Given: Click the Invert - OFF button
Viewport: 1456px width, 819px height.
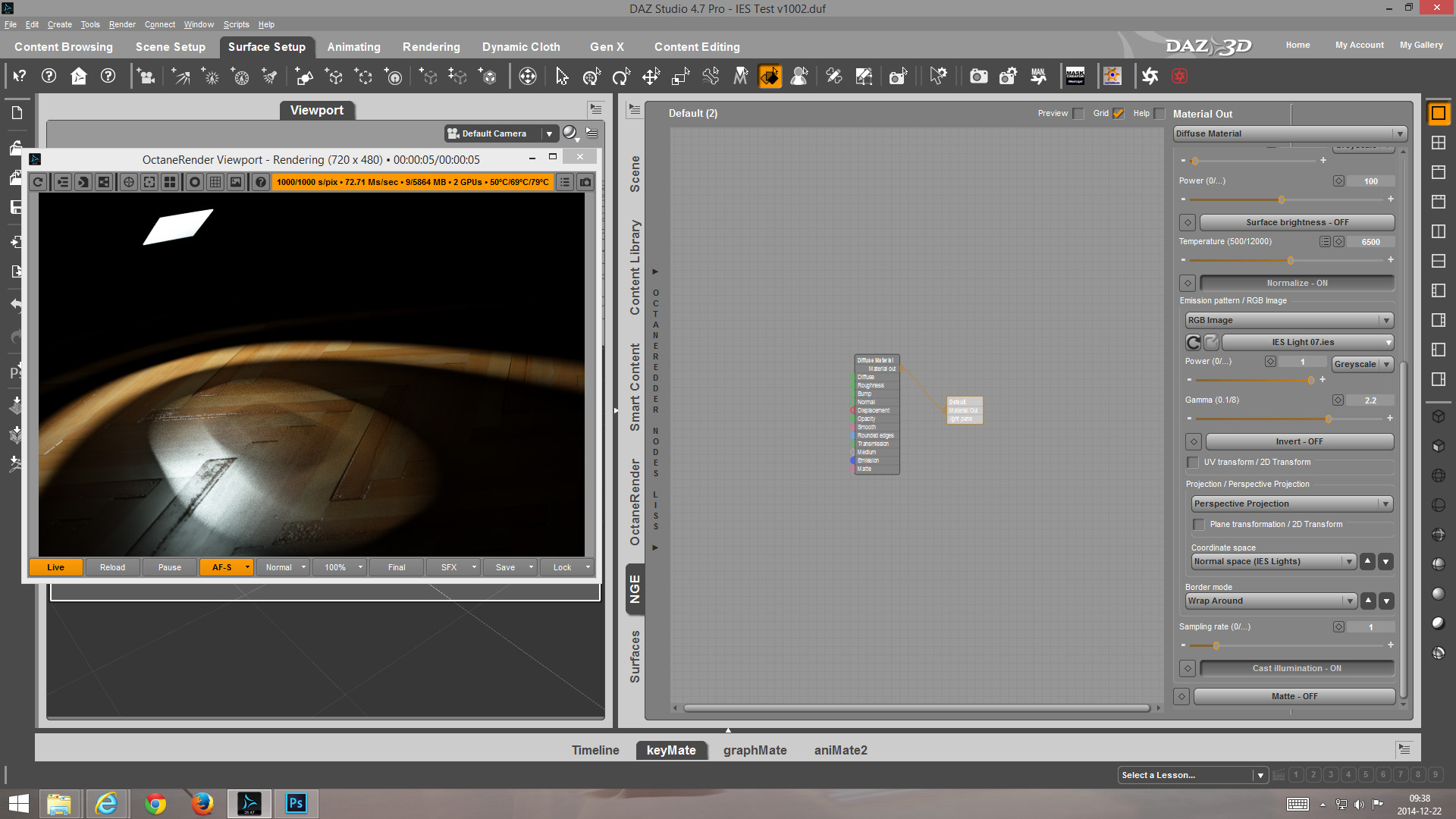Looking at the screenshot, I should (x=1299, y=441).
